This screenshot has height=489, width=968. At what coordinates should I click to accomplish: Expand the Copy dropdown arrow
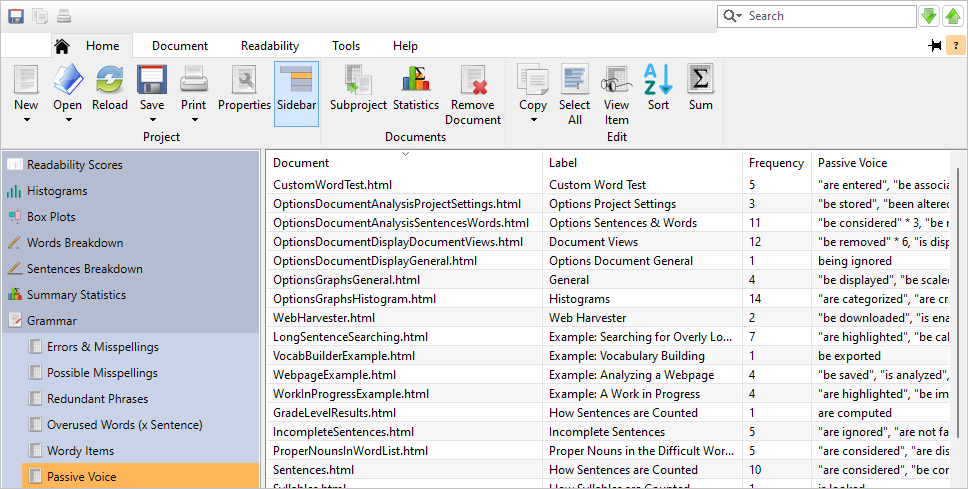click(533, 120)
